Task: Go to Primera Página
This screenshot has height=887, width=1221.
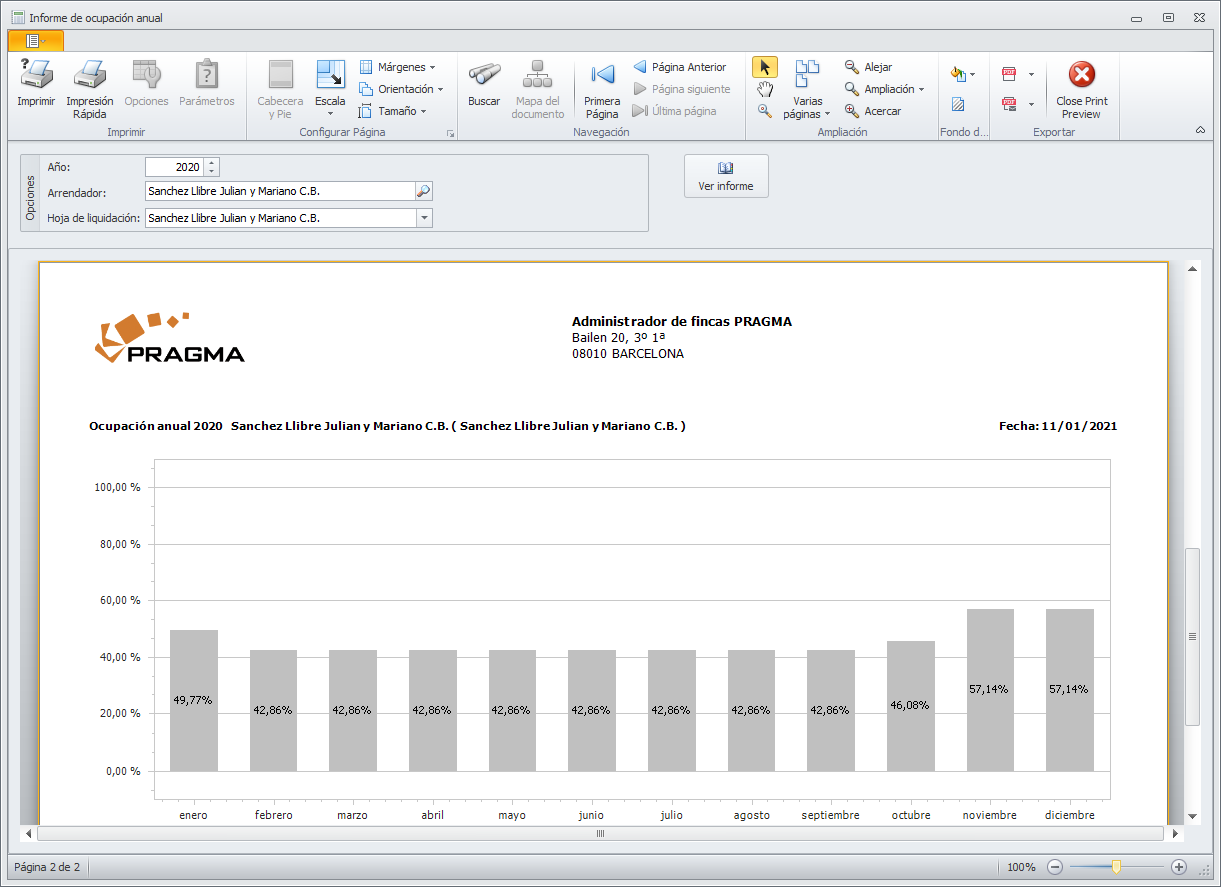Action: click(x=602, y=76)
